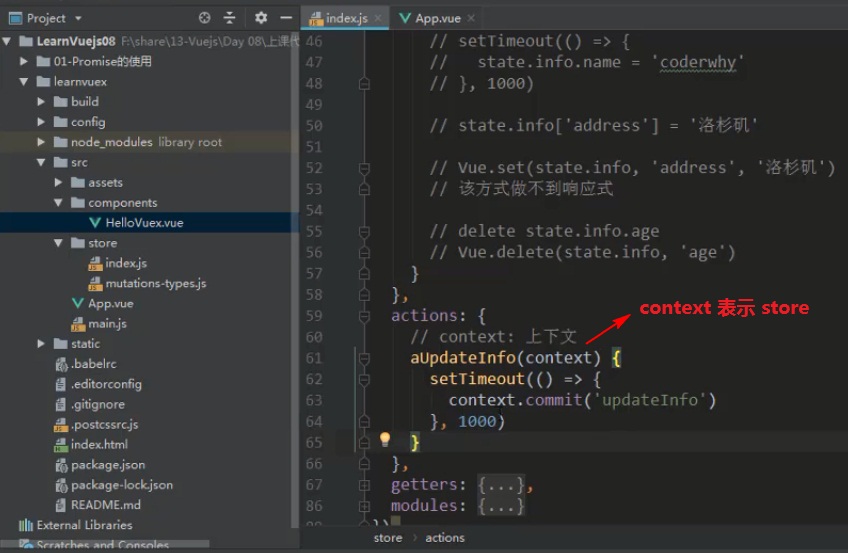
Task: Fold aUpdateInfo method at line 61
Action: [x=365, y=358]
